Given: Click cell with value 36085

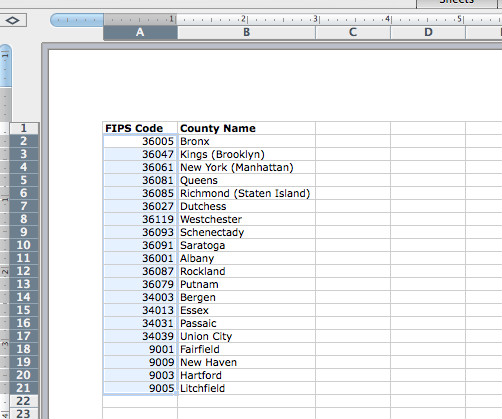Looking at the screenshot, I should click(x=140, y=193).
